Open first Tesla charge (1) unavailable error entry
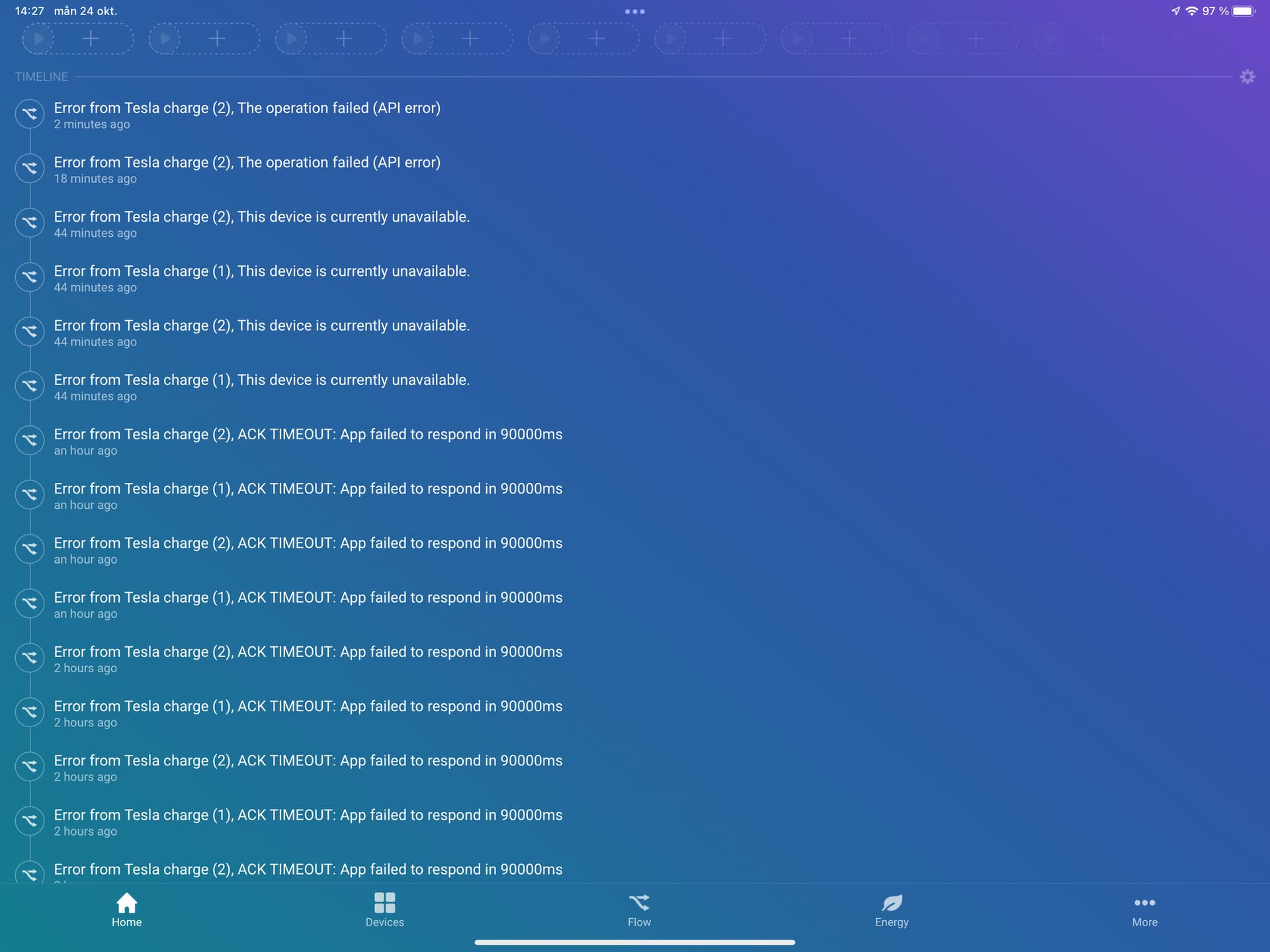This screenshot has height=952, width=1270. tap(261, 278)
